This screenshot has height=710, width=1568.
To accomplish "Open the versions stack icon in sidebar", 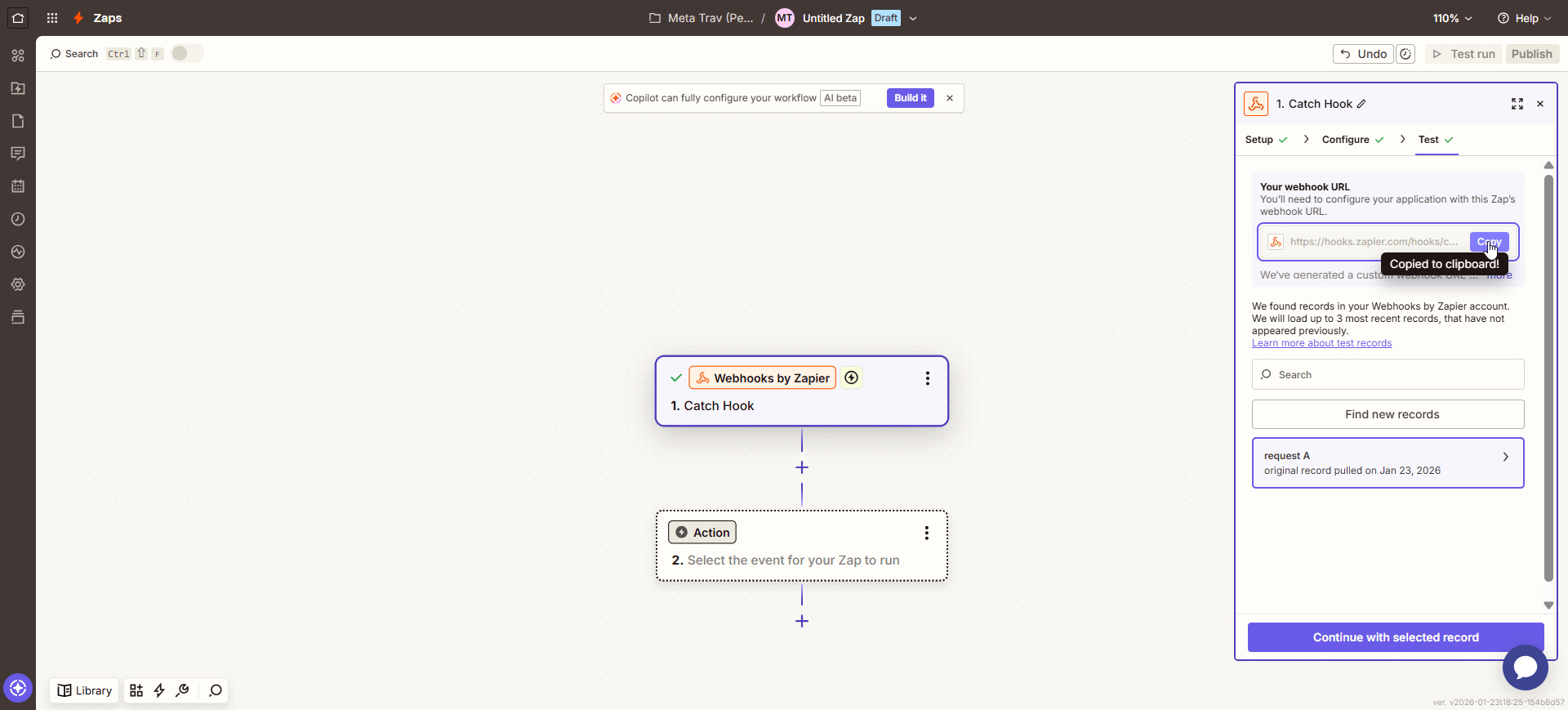I will click(x=18, y=317).
